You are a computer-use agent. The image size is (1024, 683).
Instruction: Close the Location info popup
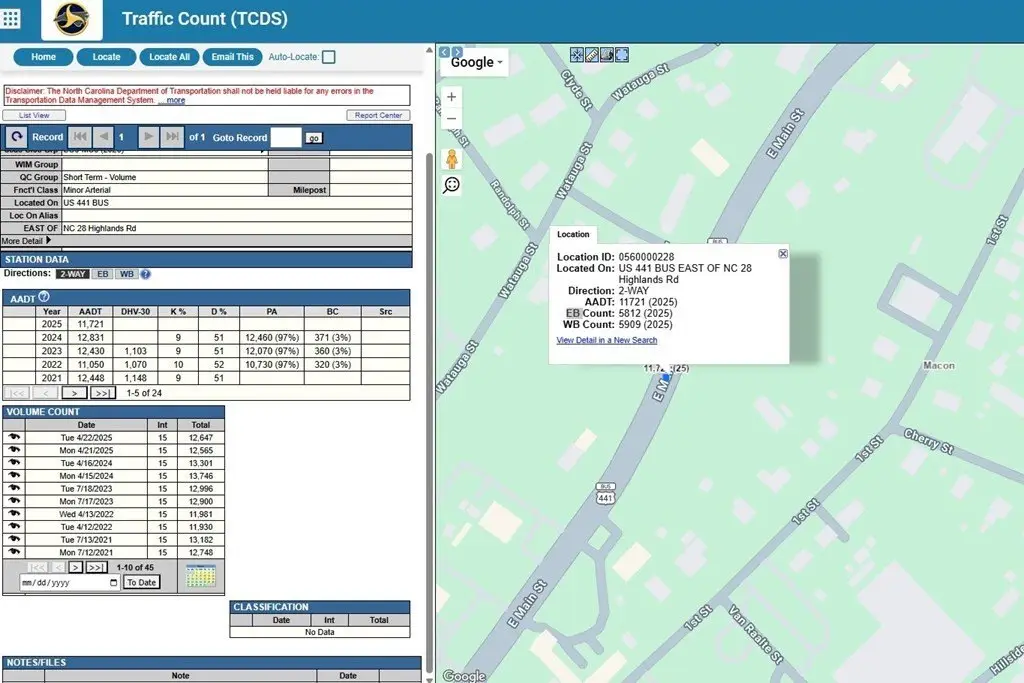click(x=783, y=254)
